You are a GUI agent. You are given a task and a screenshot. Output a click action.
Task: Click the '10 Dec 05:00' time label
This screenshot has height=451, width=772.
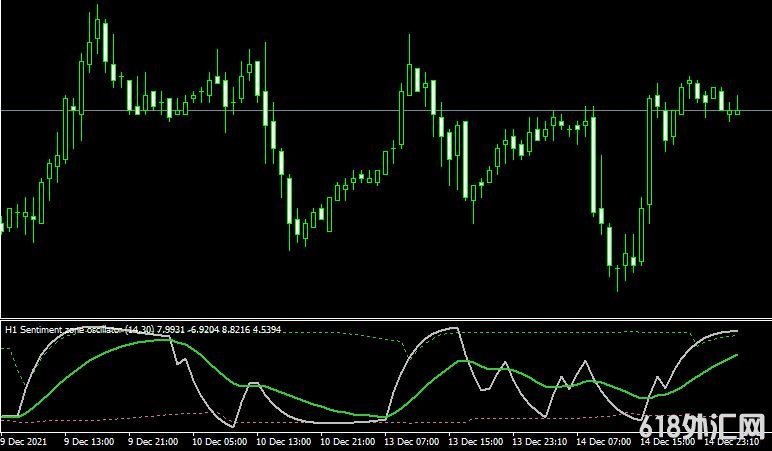(220, 442)
